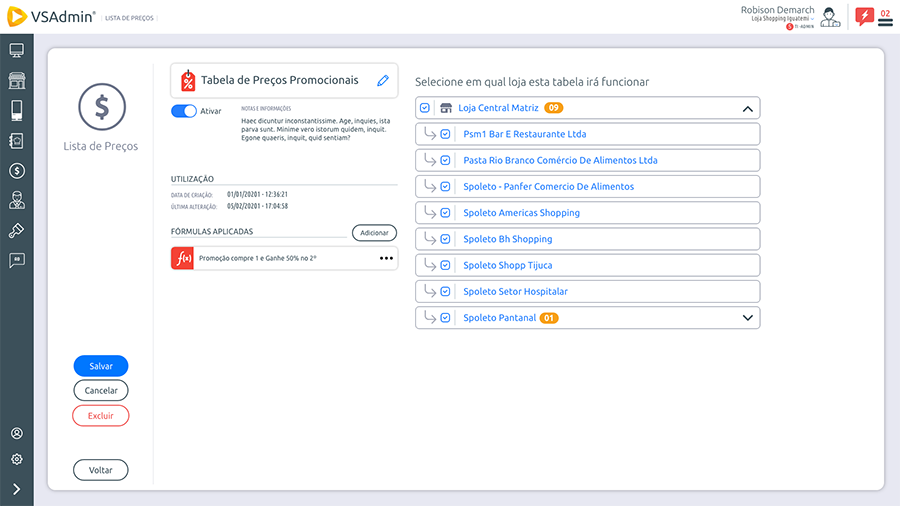Collapse the Loja Central Matriz store group
The image size is (900, 506).
point(746,108)
